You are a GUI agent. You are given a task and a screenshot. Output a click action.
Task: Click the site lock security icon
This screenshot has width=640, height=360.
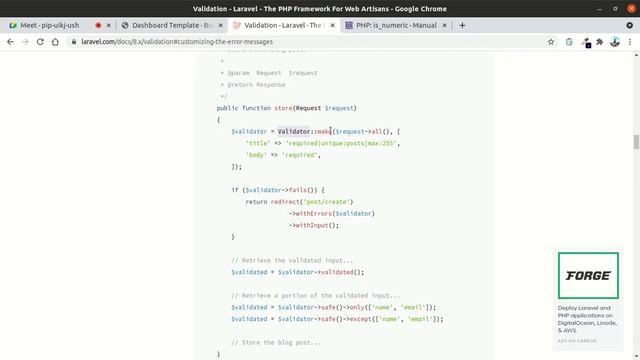click(74, 42)
